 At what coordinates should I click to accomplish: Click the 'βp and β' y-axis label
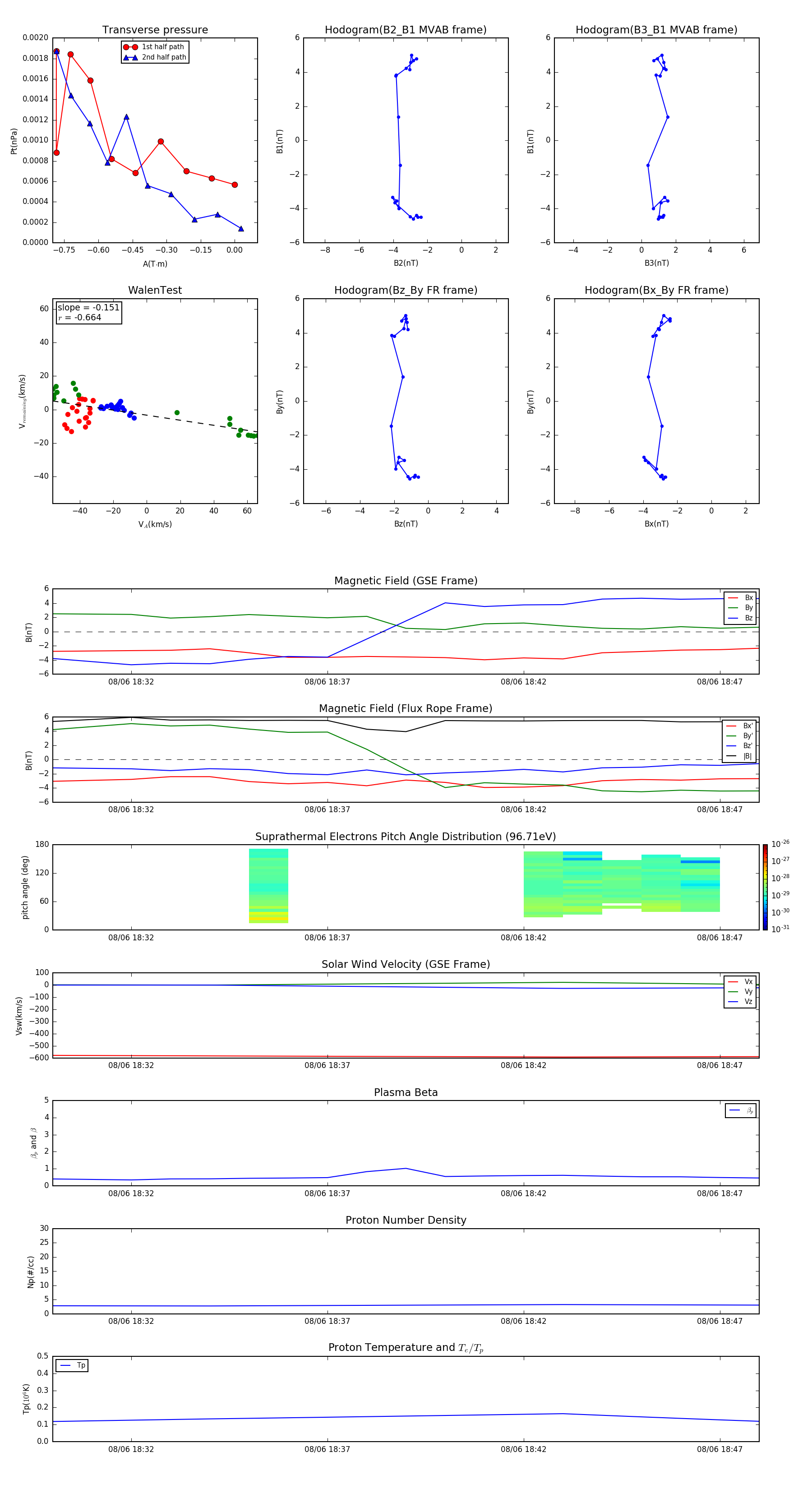(33, 1143)
